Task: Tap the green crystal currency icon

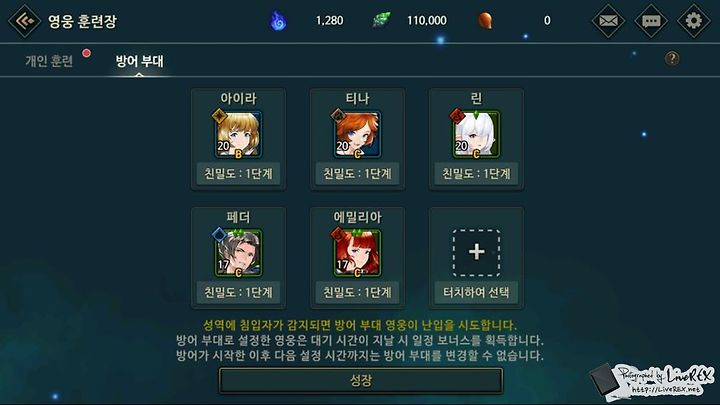Action: coord(382,21)
